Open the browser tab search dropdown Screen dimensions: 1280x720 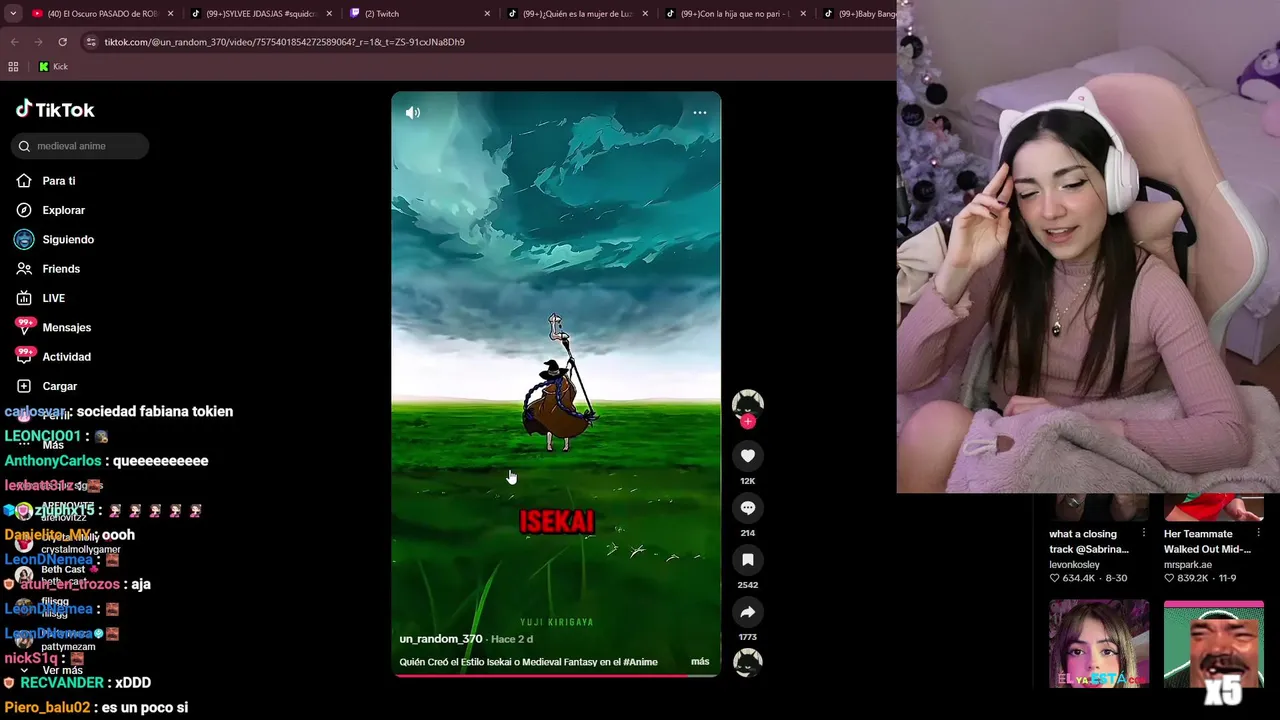coord(13,14)
